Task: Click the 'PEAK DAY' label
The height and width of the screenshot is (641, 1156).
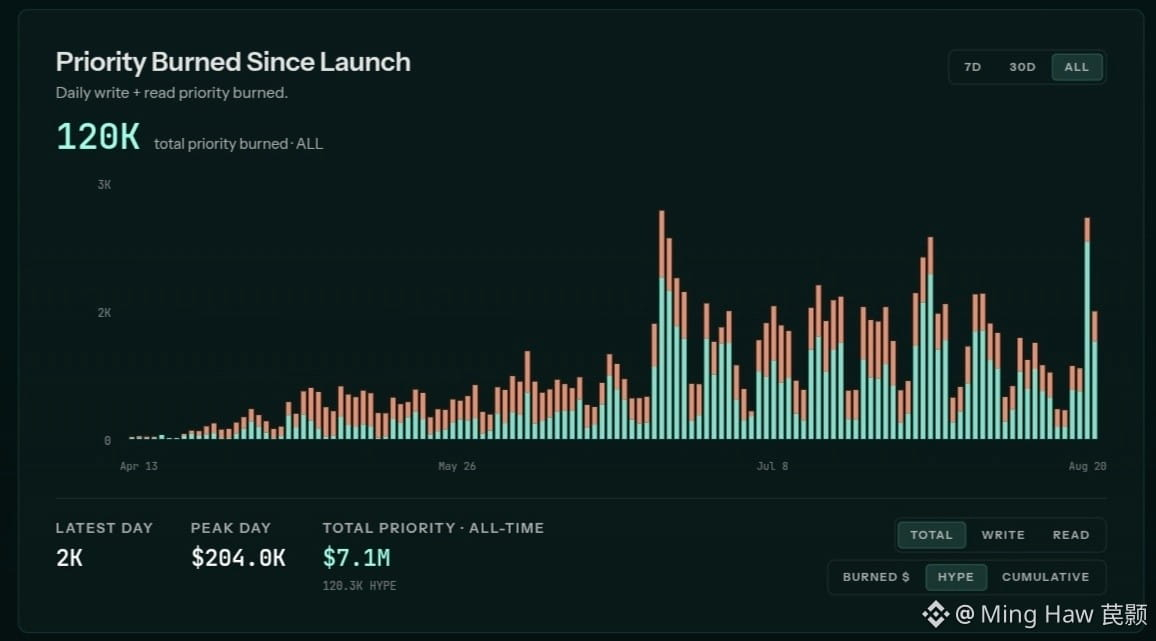Action: (x=231, y=528)
